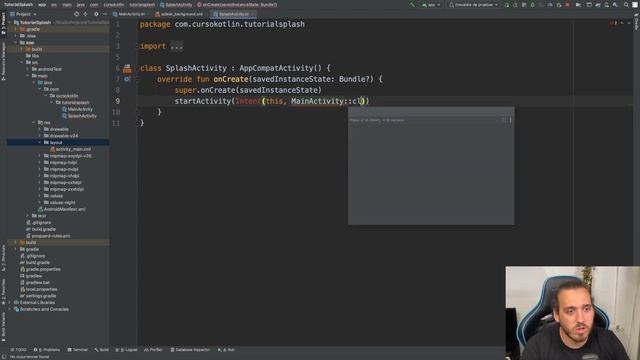This screenshot has width=640, height=360.
Task: Open Search Everywhere magnifier icon
Action: coord(626,5)
